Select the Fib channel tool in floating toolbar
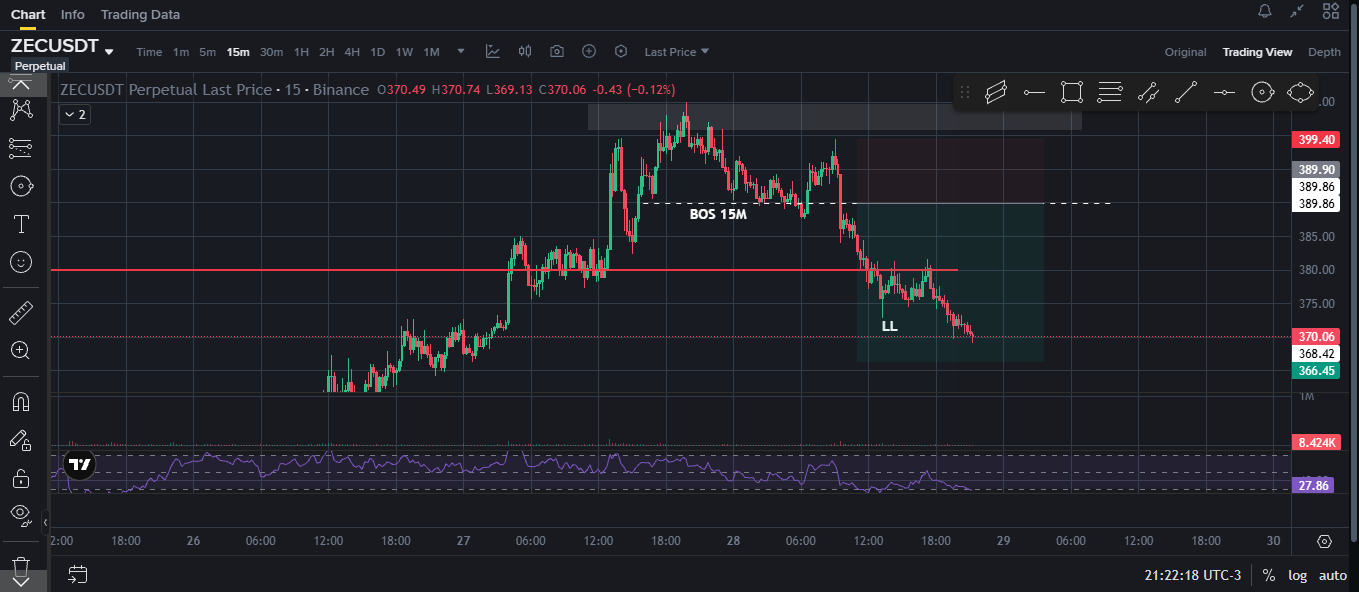The height and width of the screenshot is (592, 1359). (x=1148, y=93)
